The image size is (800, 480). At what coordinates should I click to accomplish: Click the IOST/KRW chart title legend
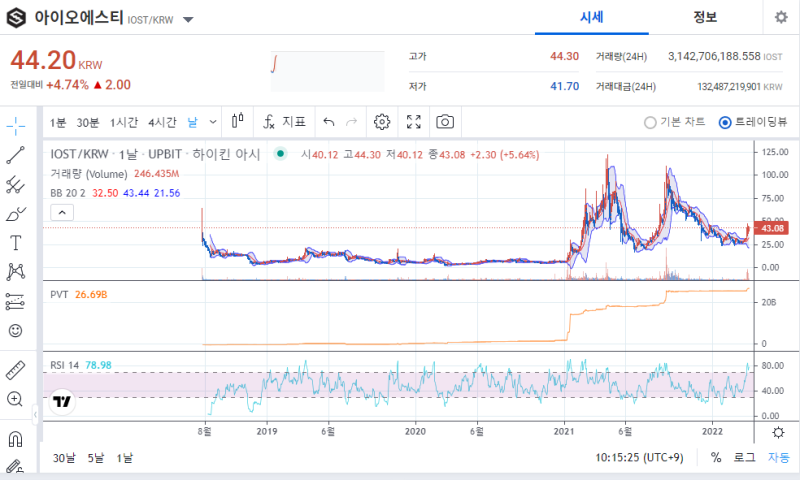coord(155,154)
